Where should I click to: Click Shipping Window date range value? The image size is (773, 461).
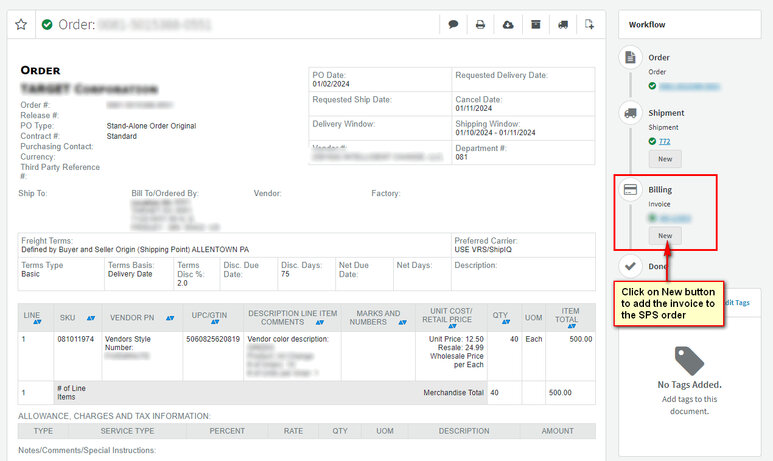[495, 133]
